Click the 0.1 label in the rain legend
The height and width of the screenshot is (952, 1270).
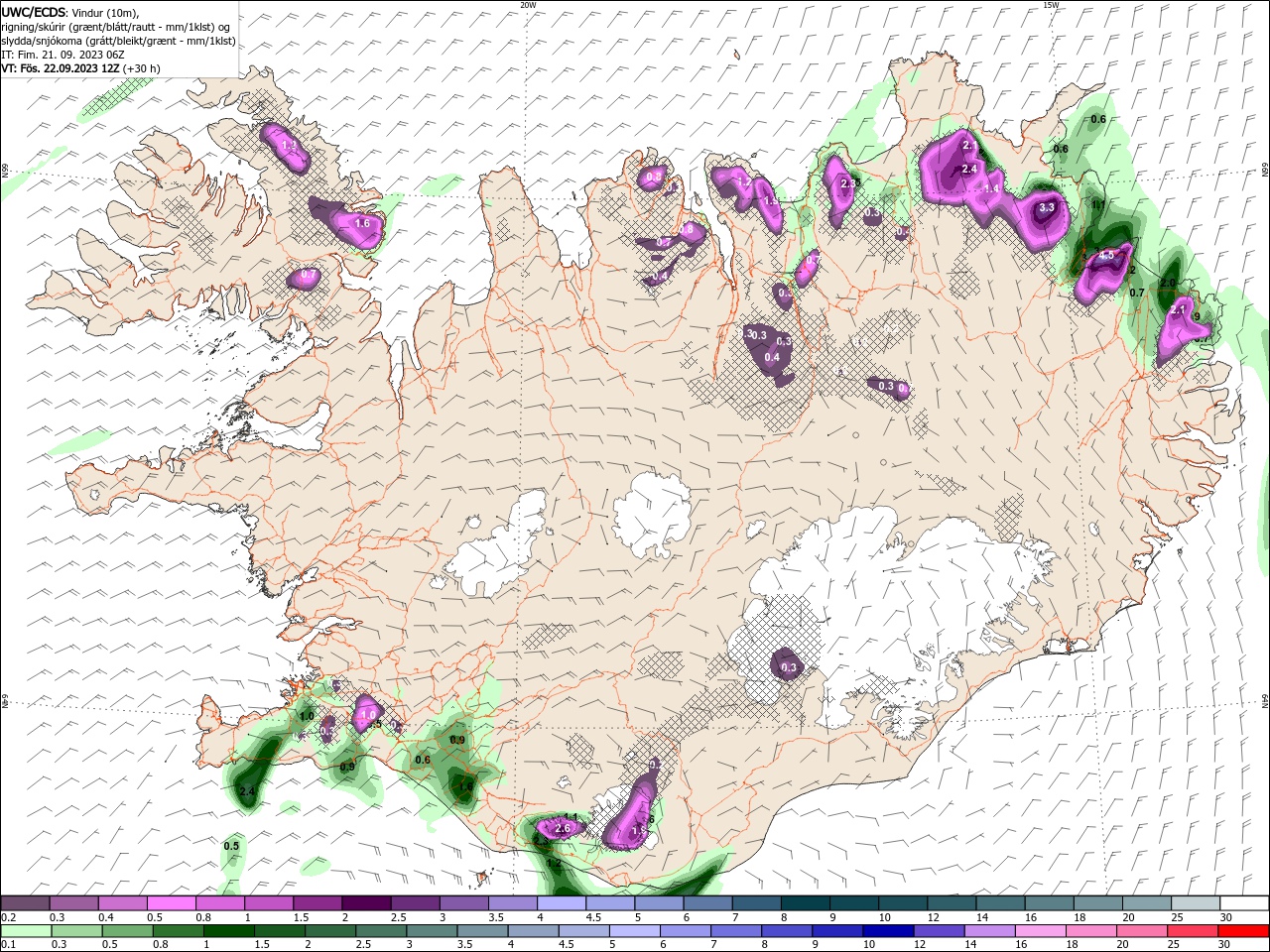tap(9, 945)
